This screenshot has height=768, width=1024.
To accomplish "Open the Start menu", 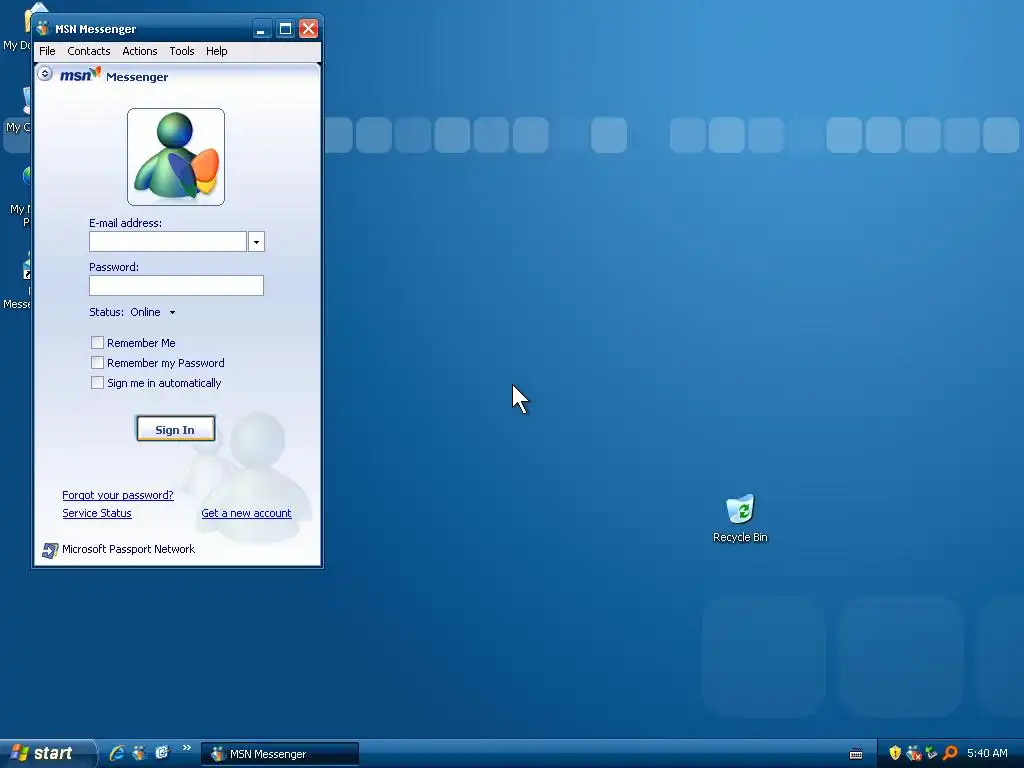I will tap(48, 753).
